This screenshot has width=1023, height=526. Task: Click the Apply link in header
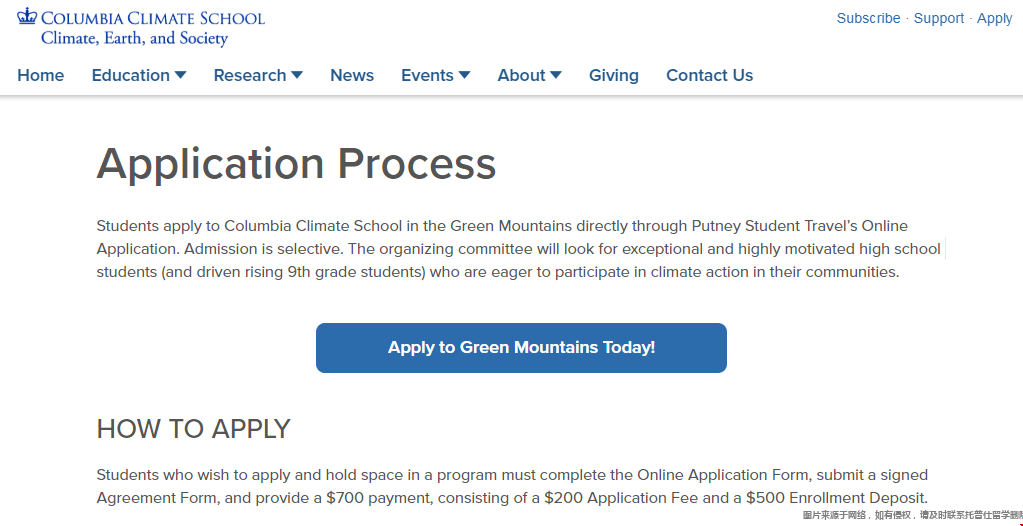coord(994,18)
